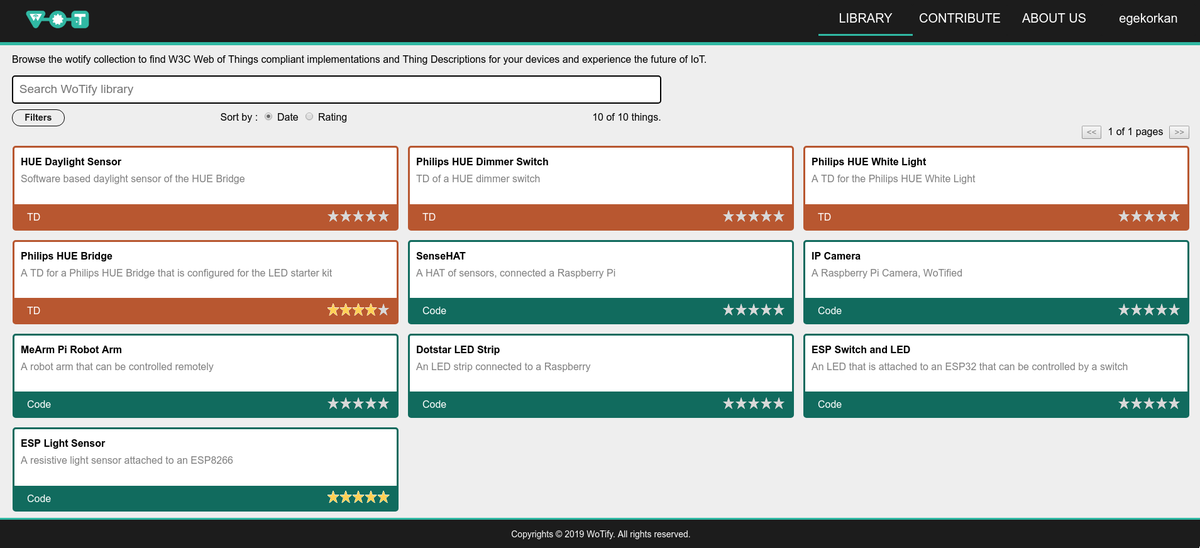Image resolution: width=1200 pixels, height=548 pixels.
Task: Click '10 of 10 things.' count text
Action: click(x=626, y=117)
